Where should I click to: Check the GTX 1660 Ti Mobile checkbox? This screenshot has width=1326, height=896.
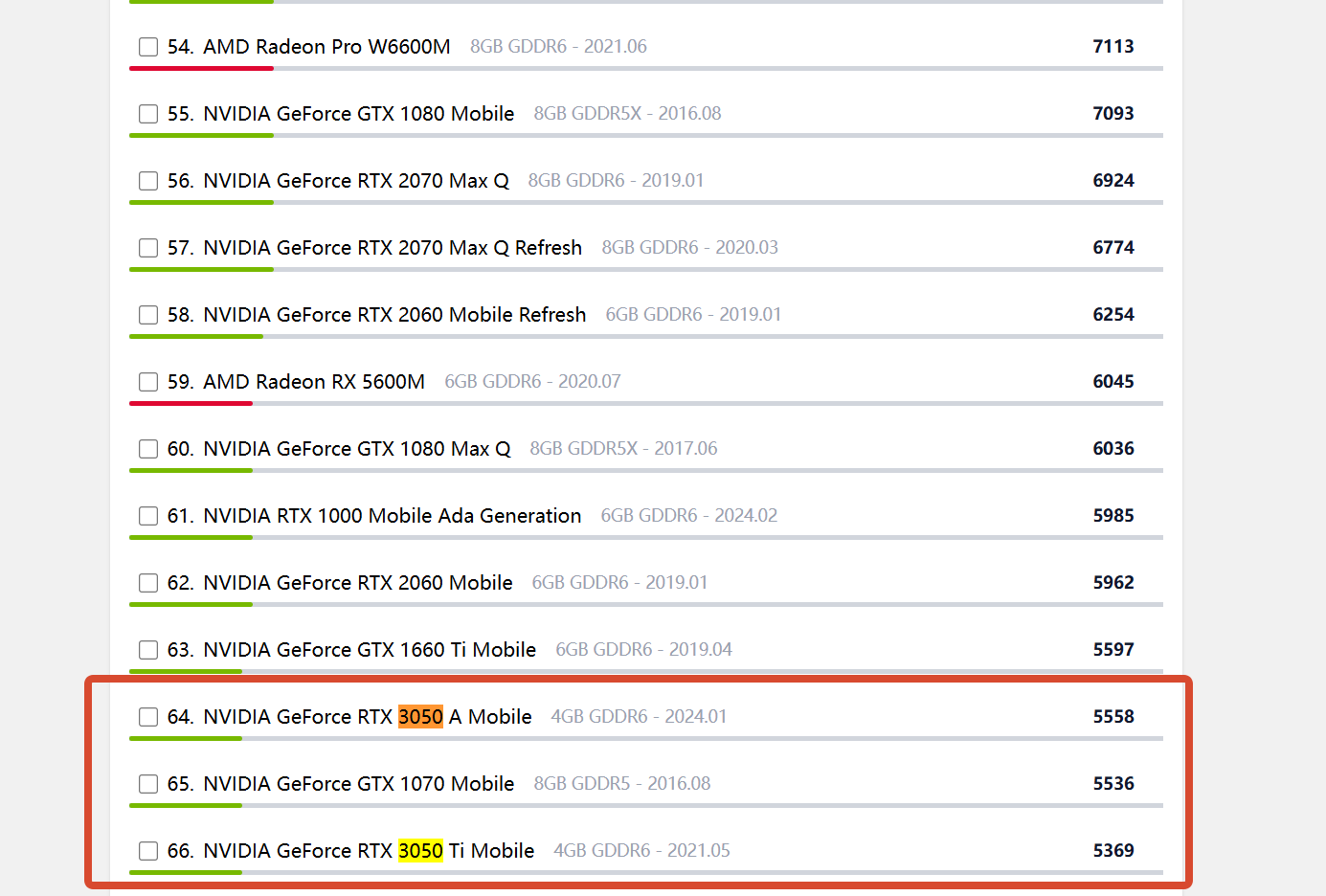coord(148,650)
